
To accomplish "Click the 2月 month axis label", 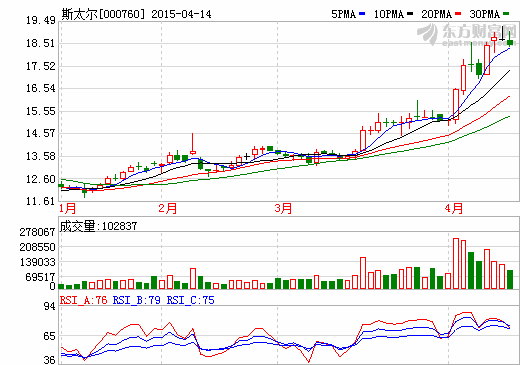I will (x=168, y=208).
